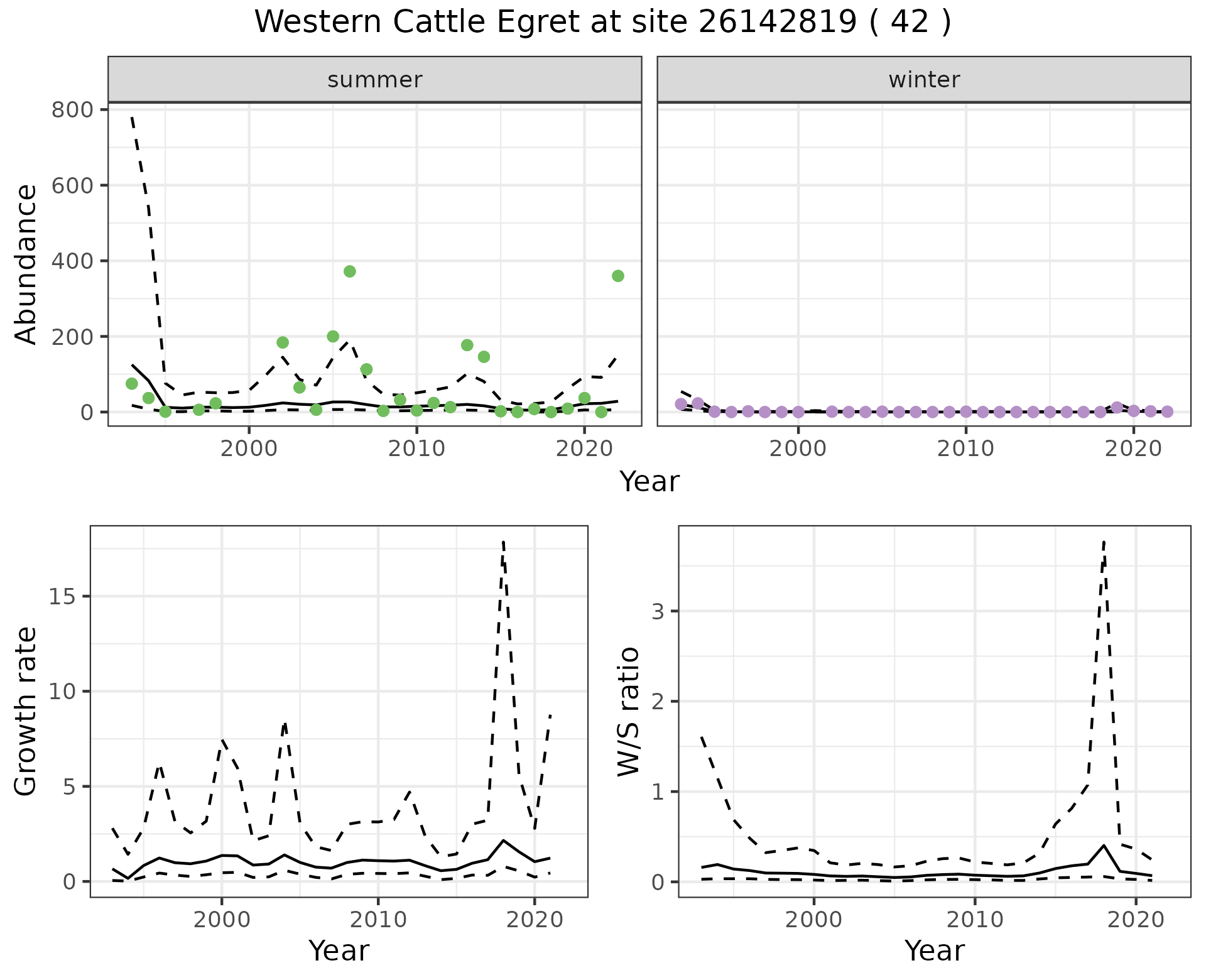The image size is (1206, 980).
Task: Click green point near 200 in 2005
Action: point(333,337)
